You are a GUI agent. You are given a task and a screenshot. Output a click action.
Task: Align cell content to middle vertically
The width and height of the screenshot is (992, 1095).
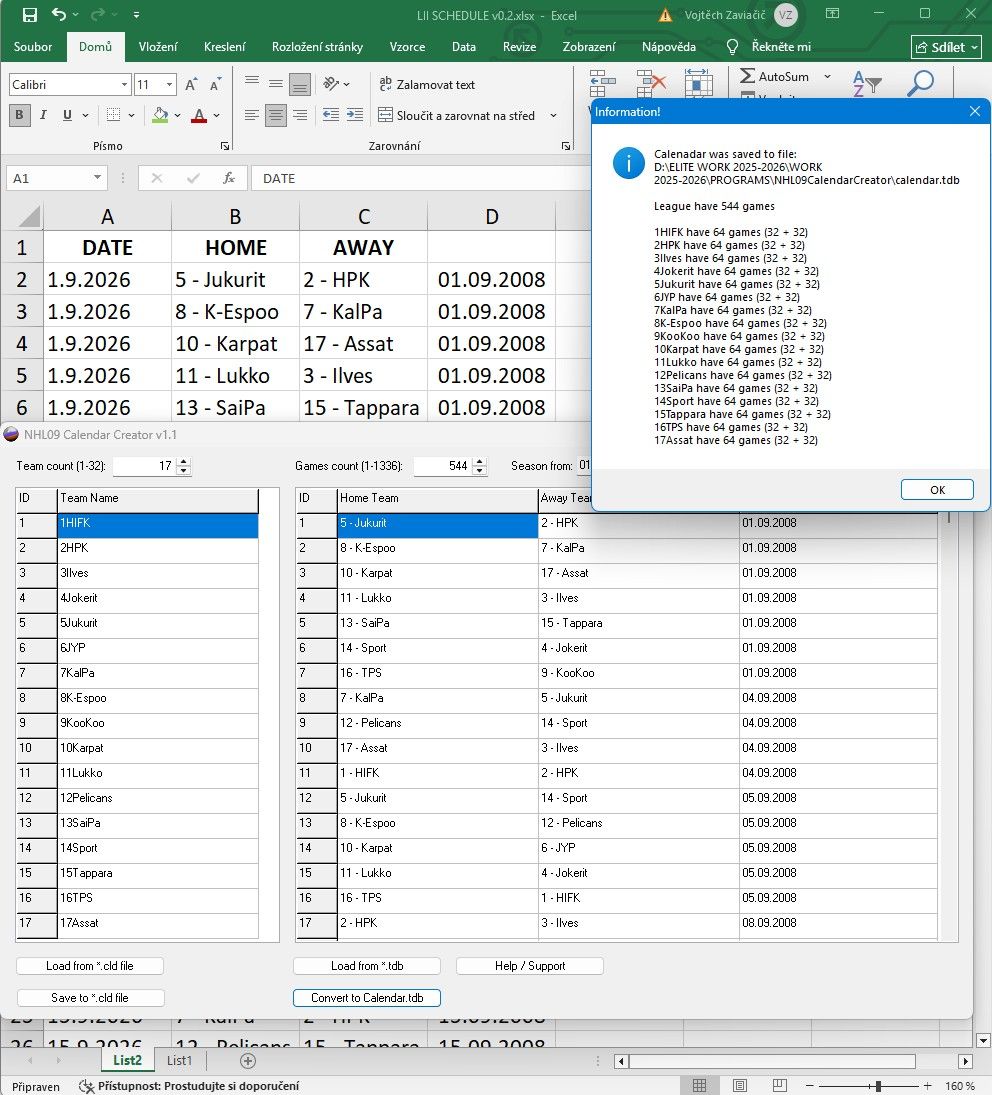[276, 84]
